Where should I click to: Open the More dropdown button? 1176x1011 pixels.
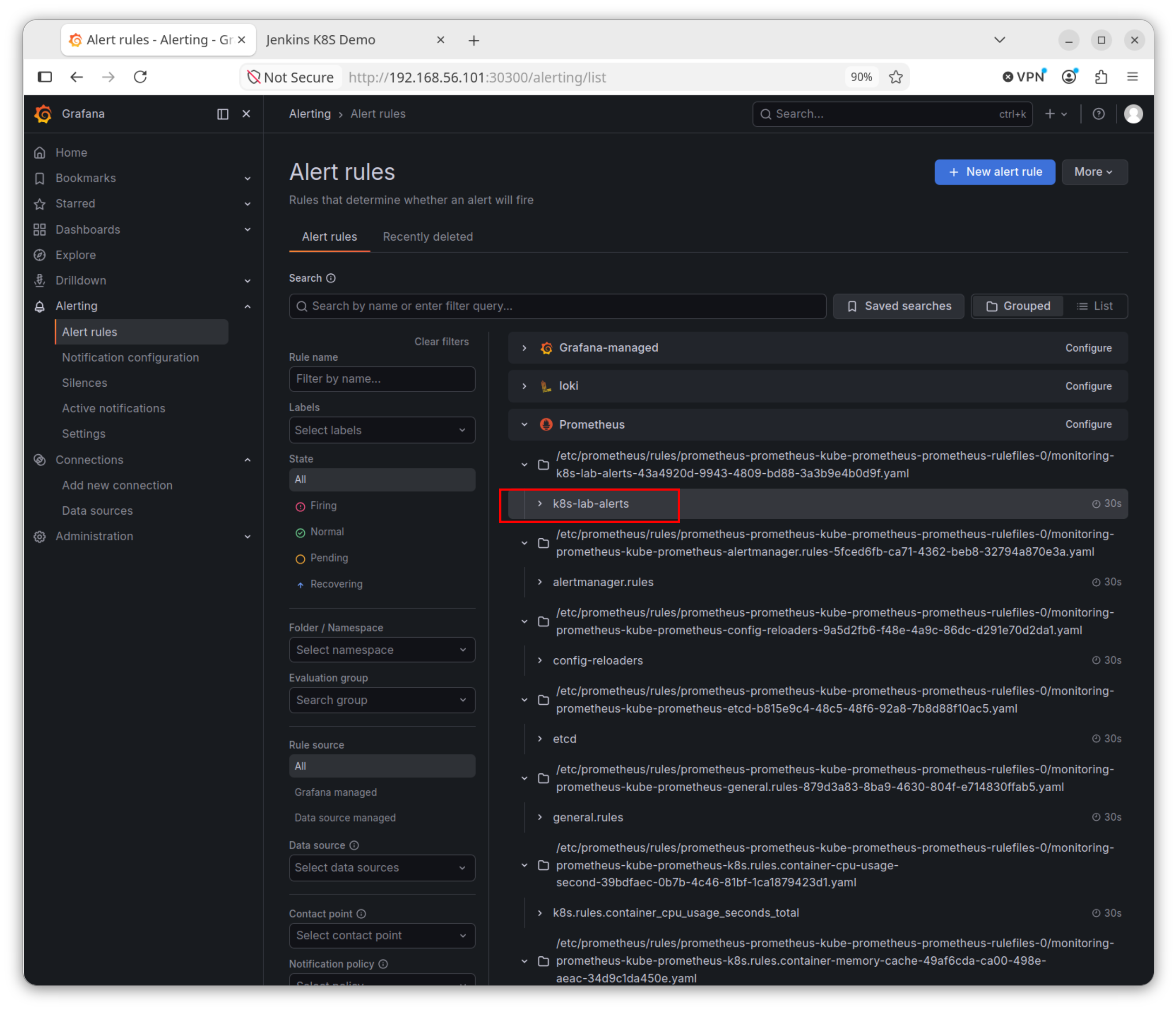point(1094,172)
